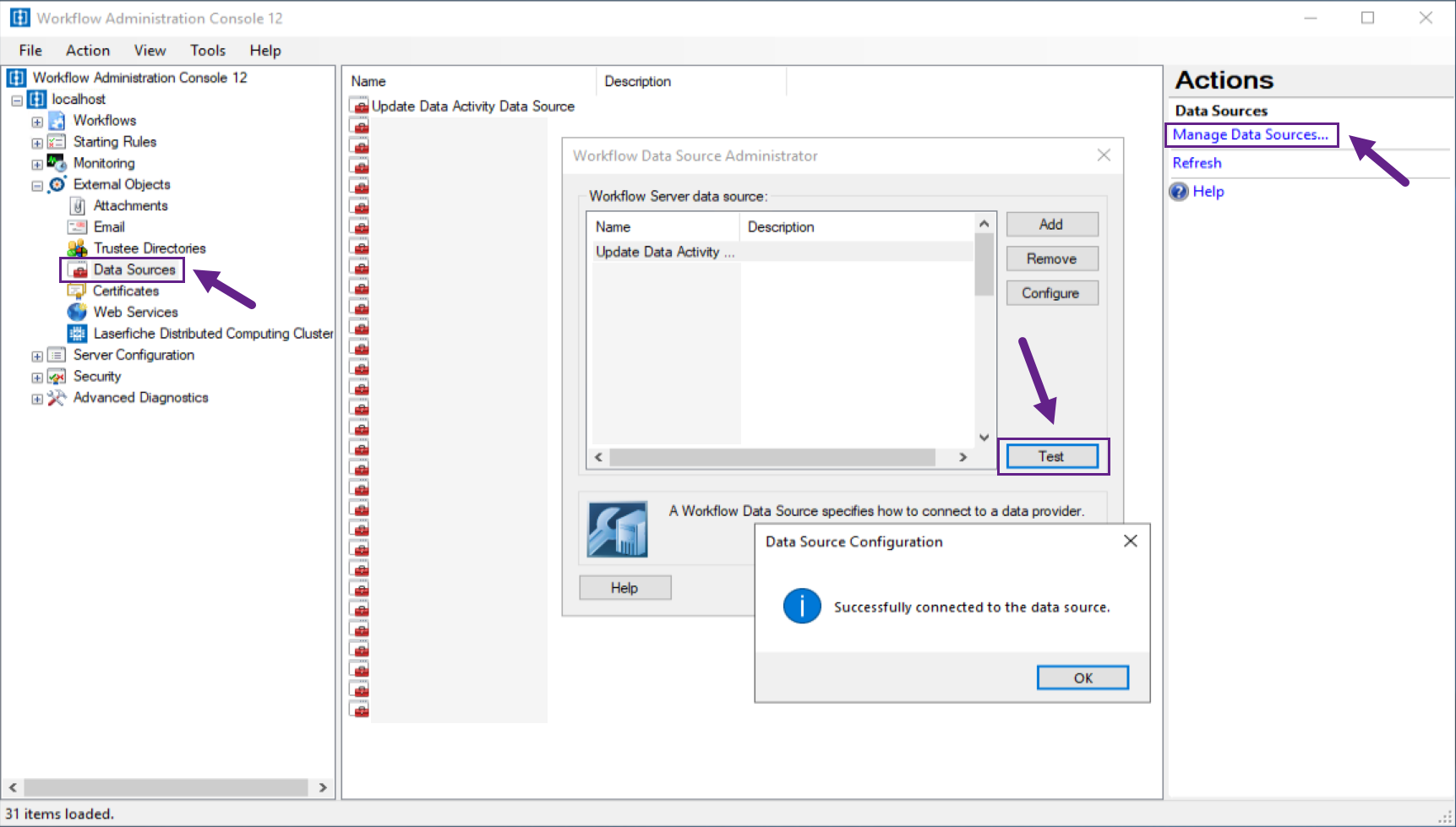Image resolution: width=1456 pixels, height=827 pixels.
Task: Select Update Data Activity row in data source list
Action: [x=783, y=252]
